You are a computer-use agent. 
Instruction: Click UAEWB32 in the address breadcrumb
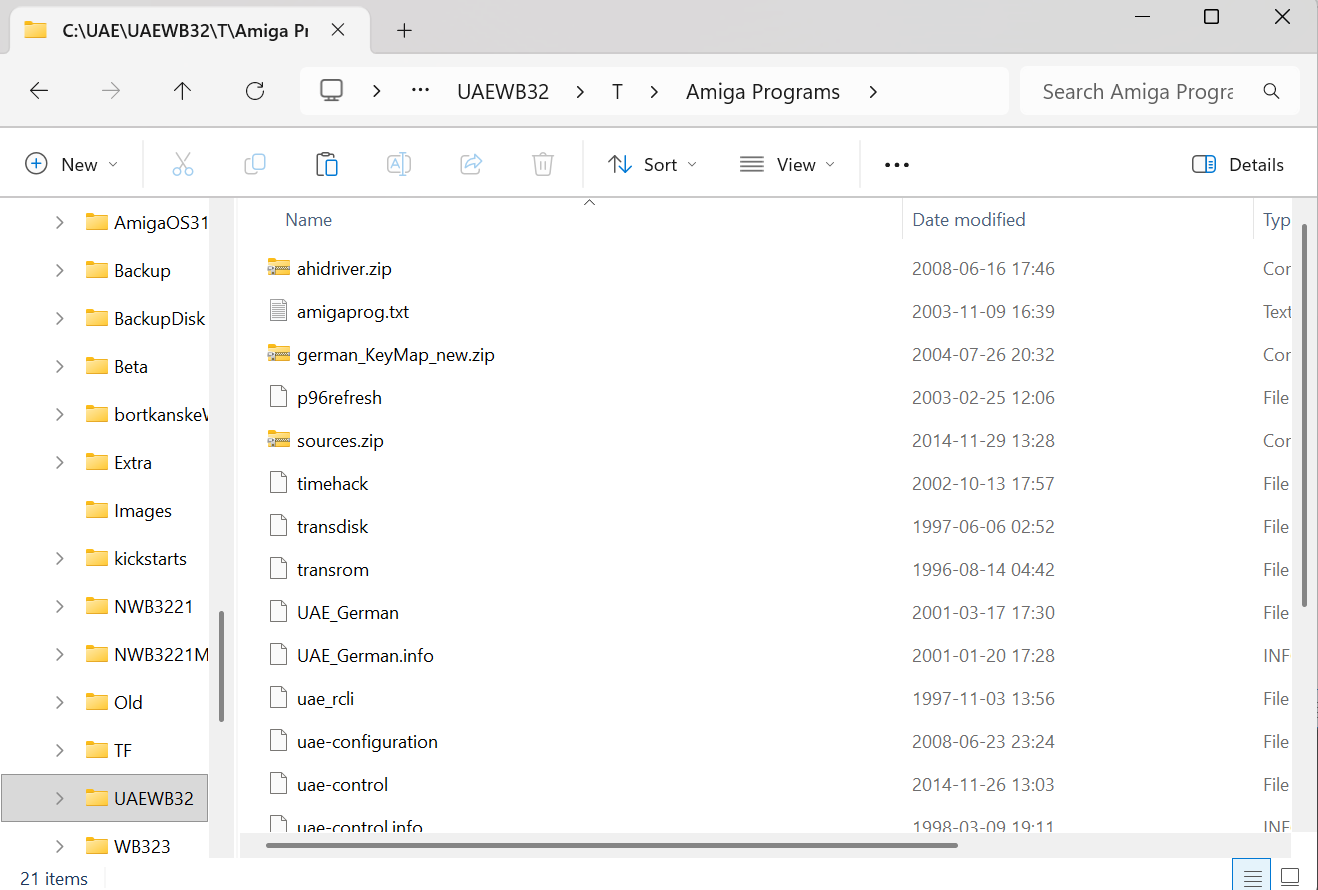503,92
